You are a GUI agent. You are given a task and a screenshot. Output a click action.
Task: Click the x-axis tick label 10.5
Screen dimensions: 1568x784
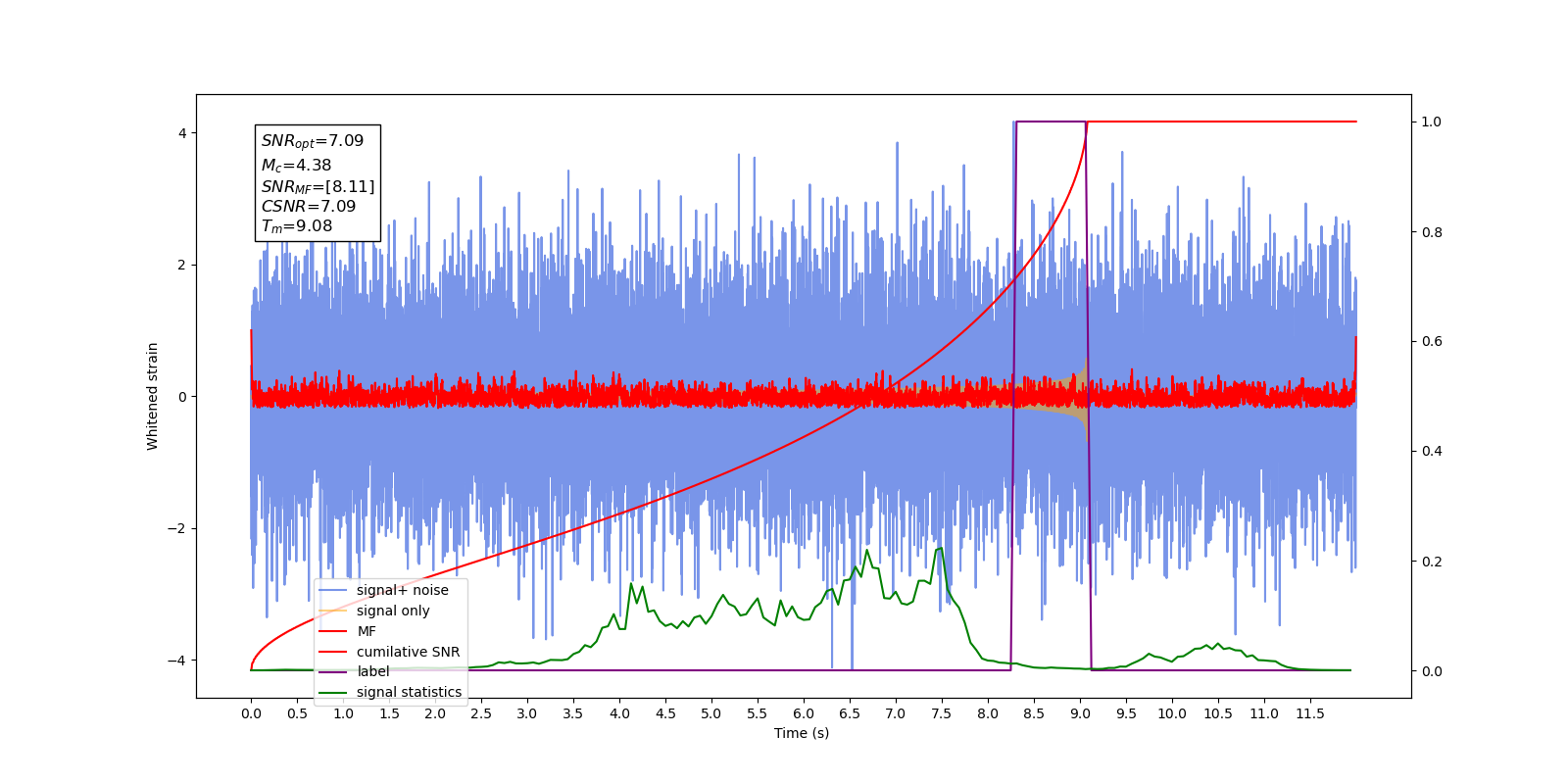coord(1218,713)
